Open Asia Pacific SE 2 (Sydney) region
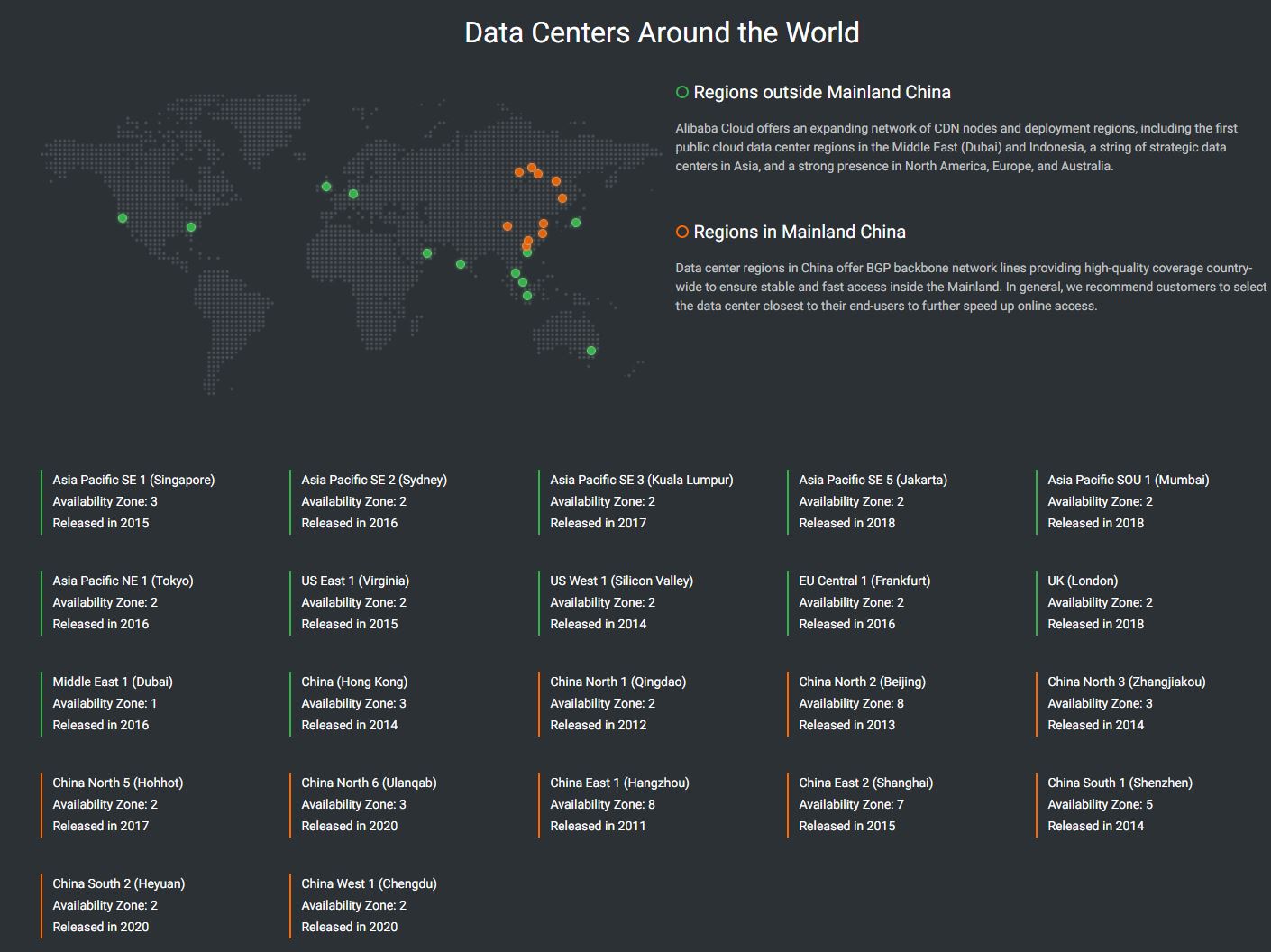Image resolution: width=1271 pixels, height=952 pixels. (374, 480)
